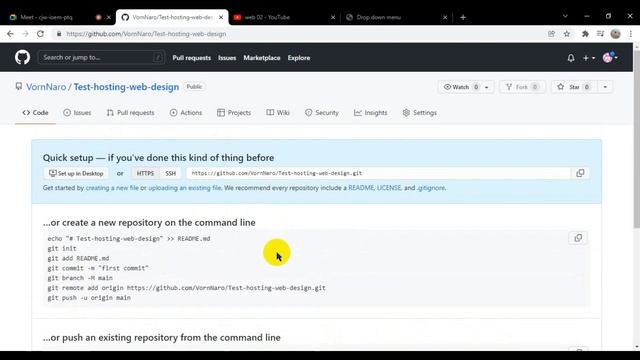Open the Security tab
The height and width of the screenshot is (360, 640).
tap(322, 113)
